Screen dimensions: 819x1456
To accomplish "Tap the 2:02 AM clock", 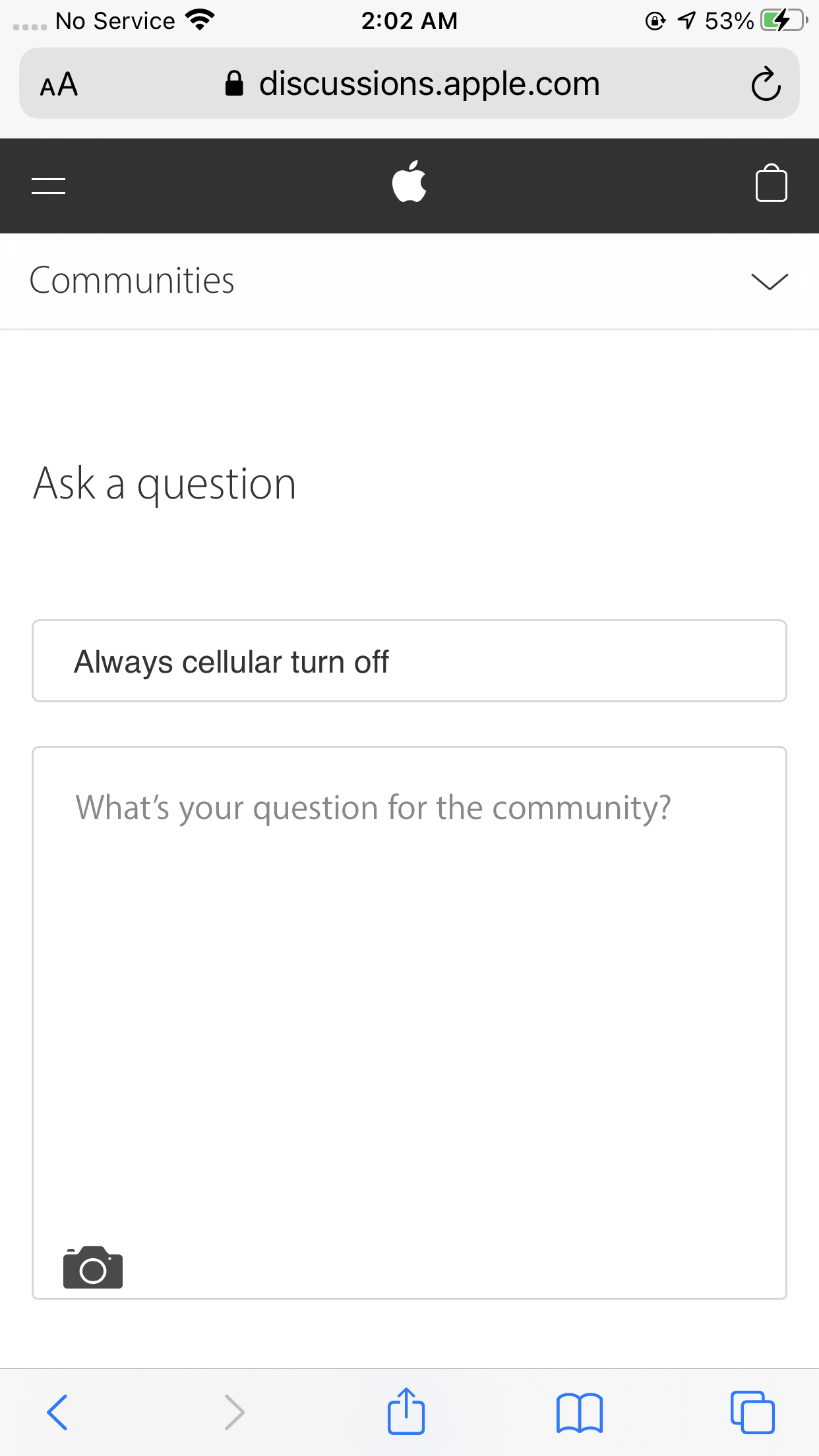I will (x=409, y=21).
